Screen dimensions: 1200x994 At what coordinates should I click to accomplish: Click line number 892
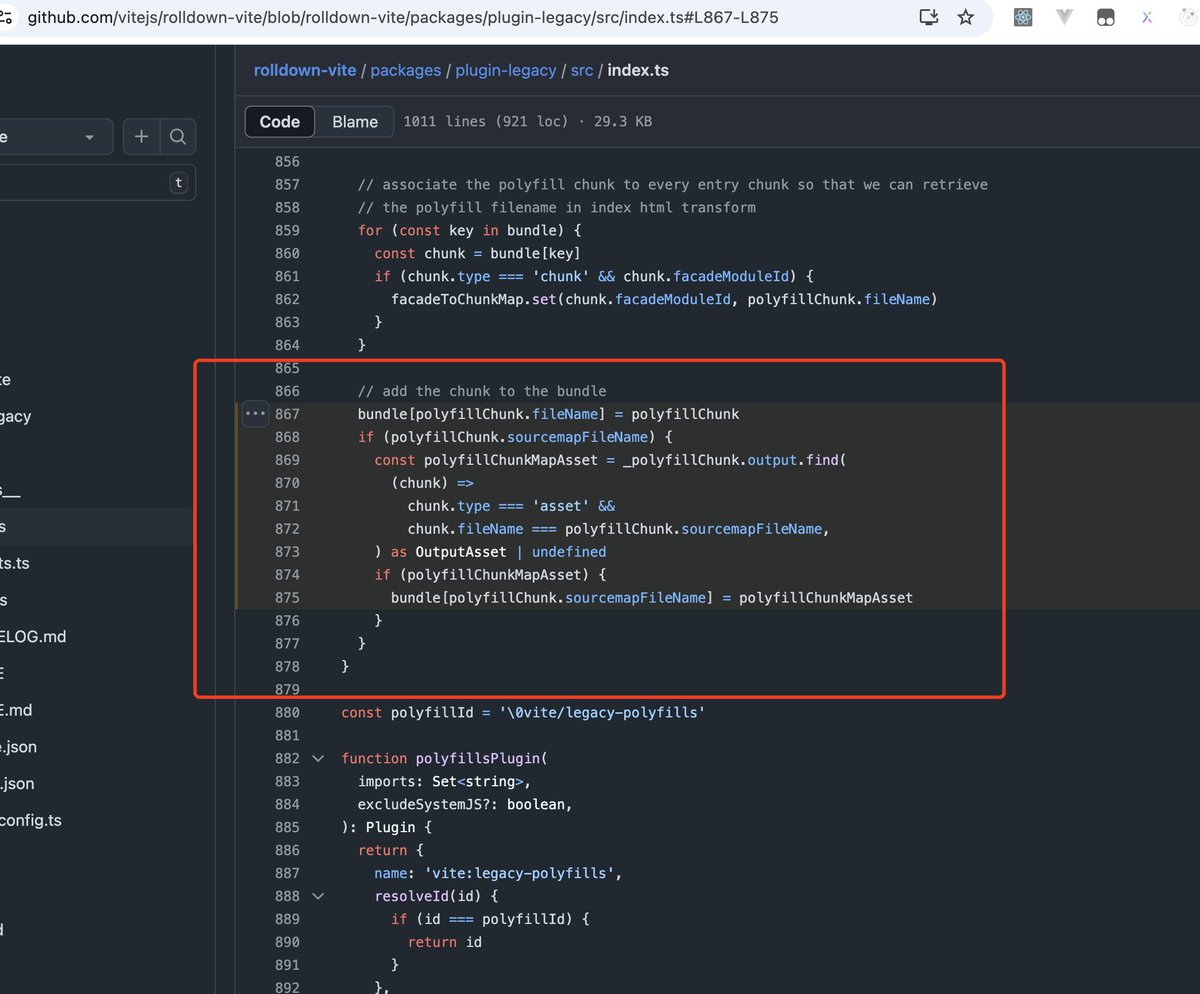tap(287, 988)
